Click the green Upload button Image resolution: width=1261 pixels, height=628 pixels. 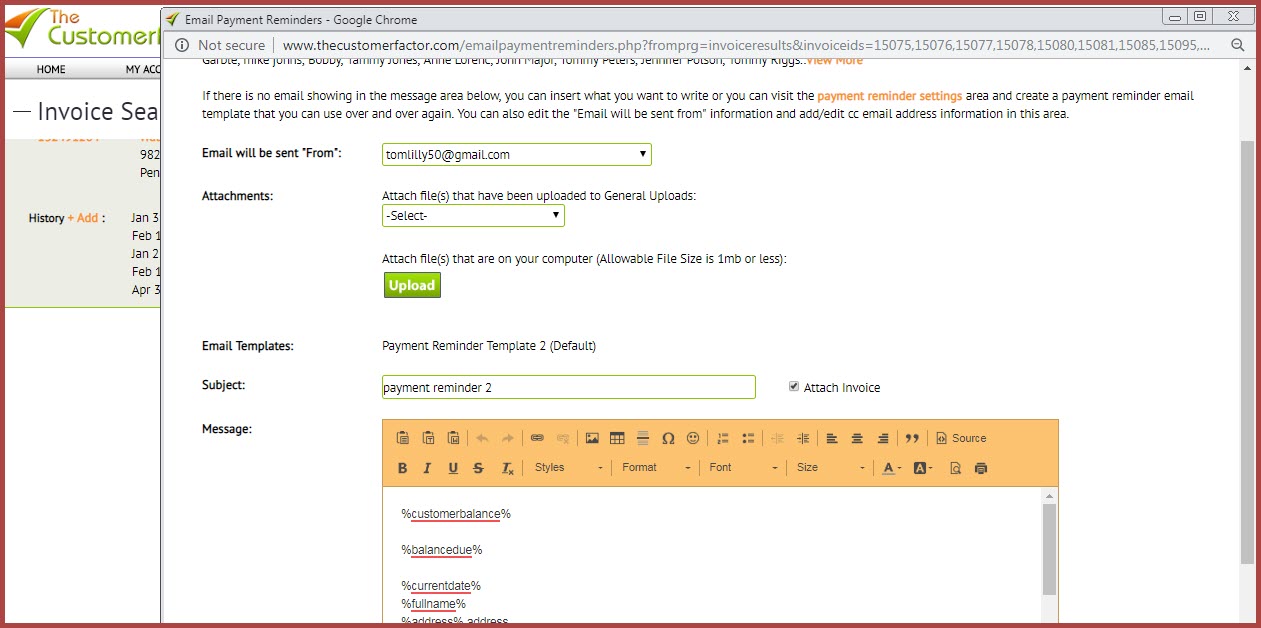pyautogui.click(x=412, y=285)
